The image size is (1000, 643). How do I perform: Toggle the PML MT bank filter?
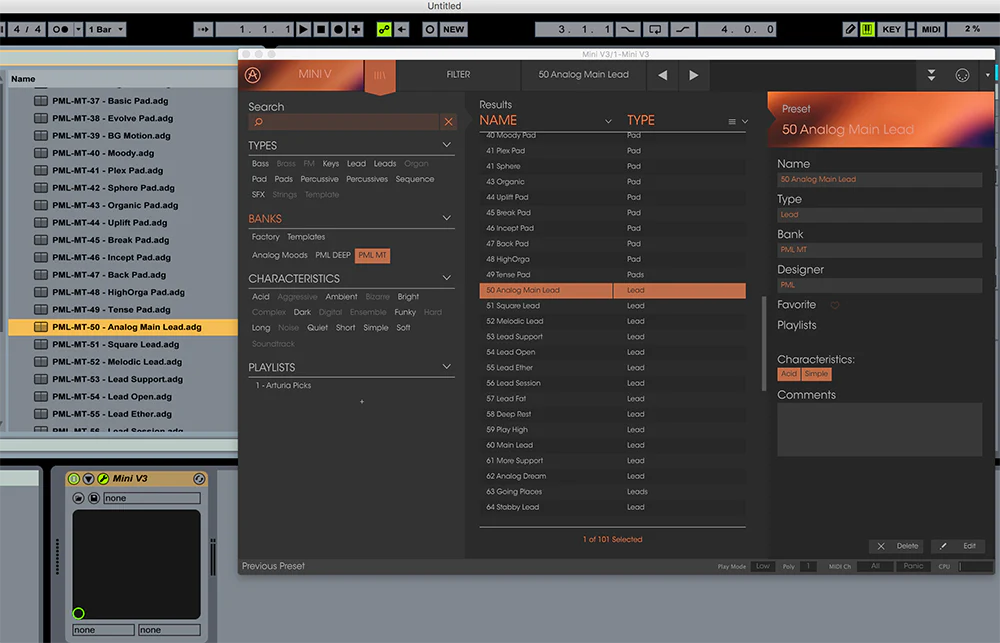(373, 255)
